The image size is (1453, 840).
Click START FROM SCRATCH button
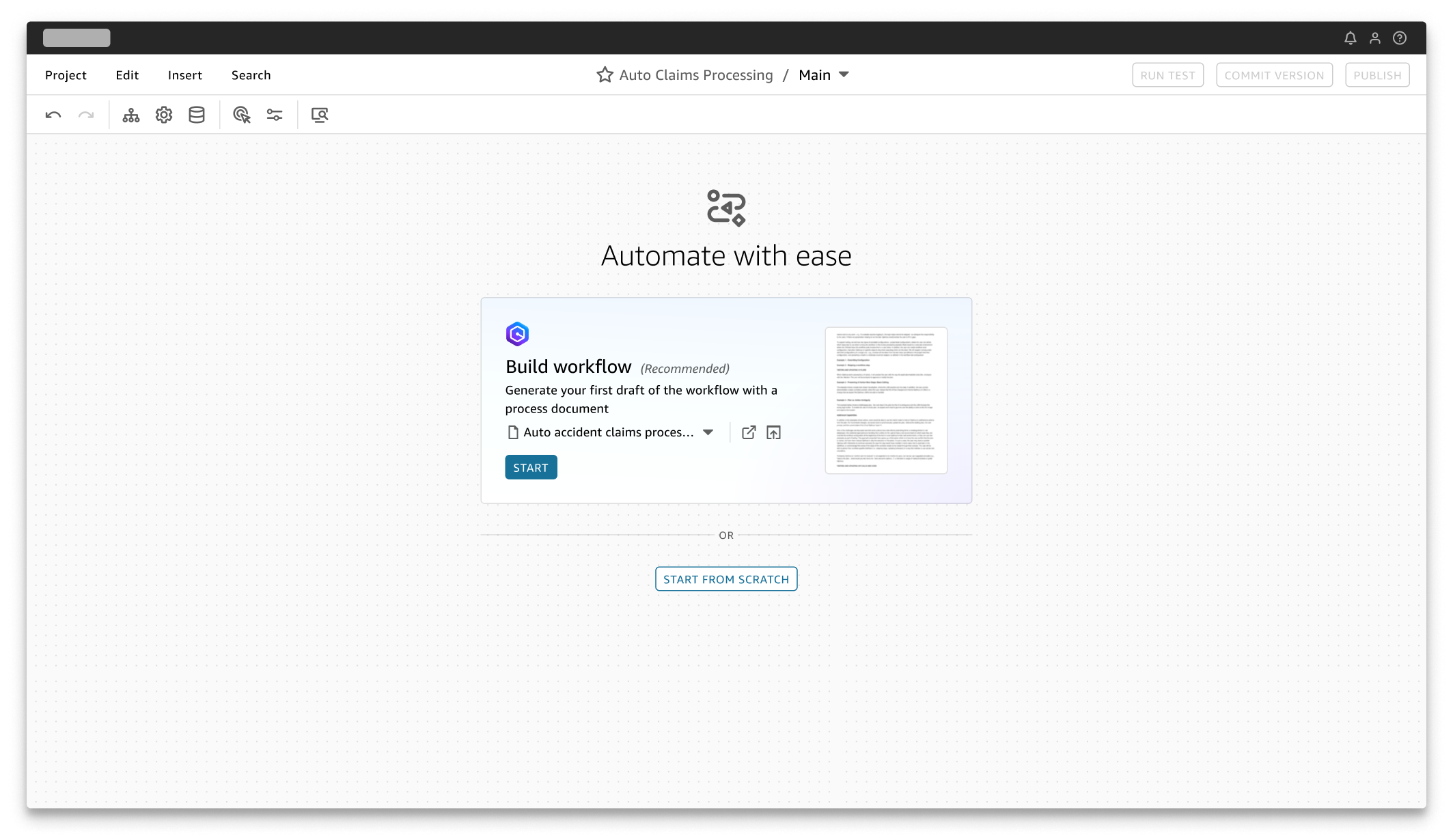coord(726,579)
